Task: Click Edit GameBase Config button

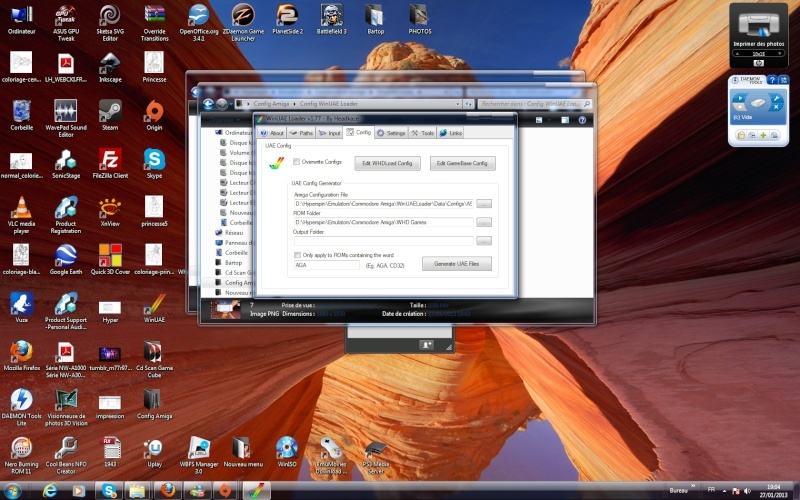Action: [x=462, y=163]
